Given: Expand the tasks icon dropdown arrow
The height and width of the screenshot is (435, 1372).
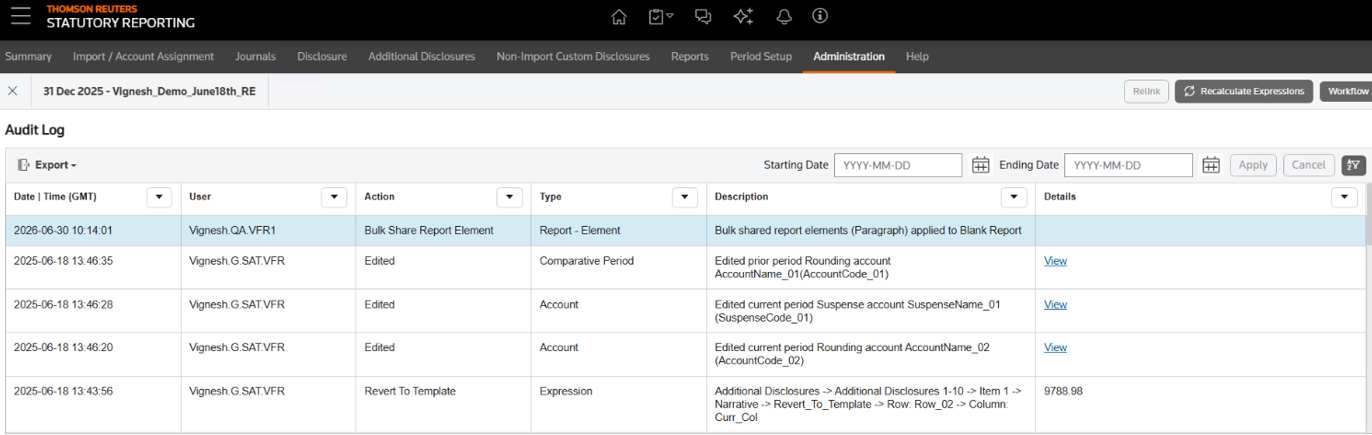Looking at the screenshot, I should (670, 16).
